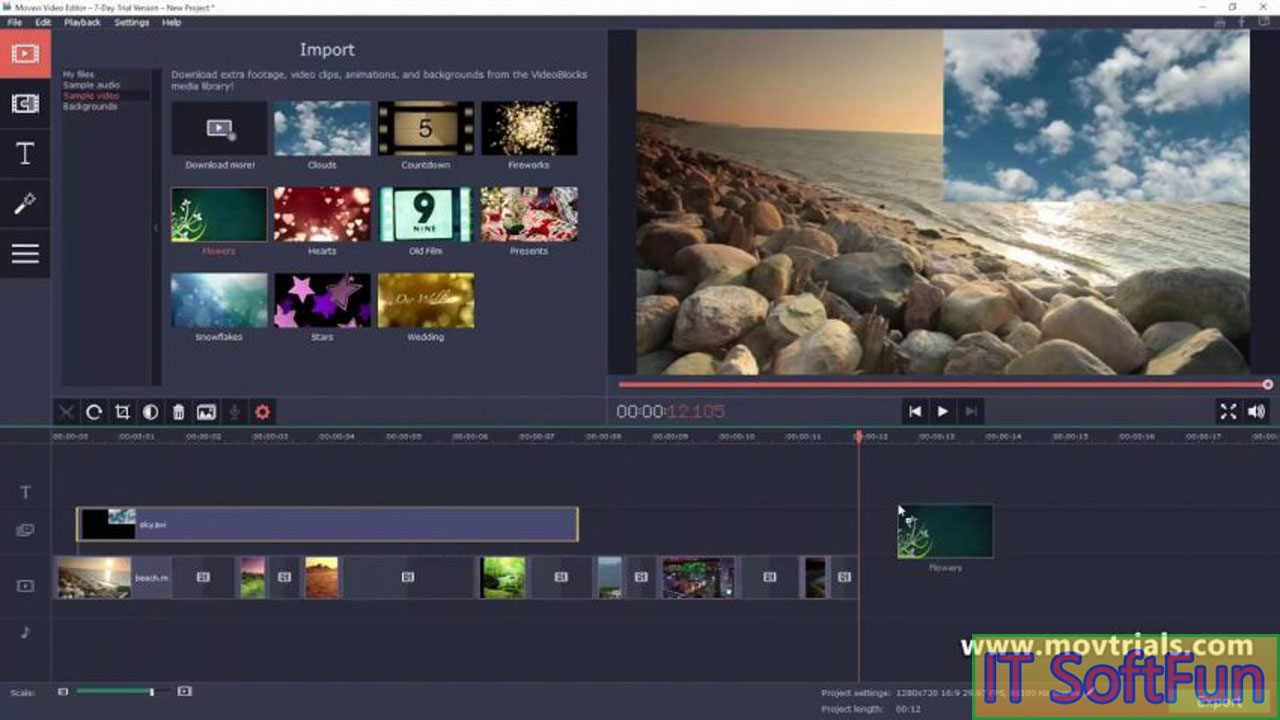Switch preview to full screen
Image resolution: width=1280 pixels, height=720 pixels.
(x=1228, y=411)
